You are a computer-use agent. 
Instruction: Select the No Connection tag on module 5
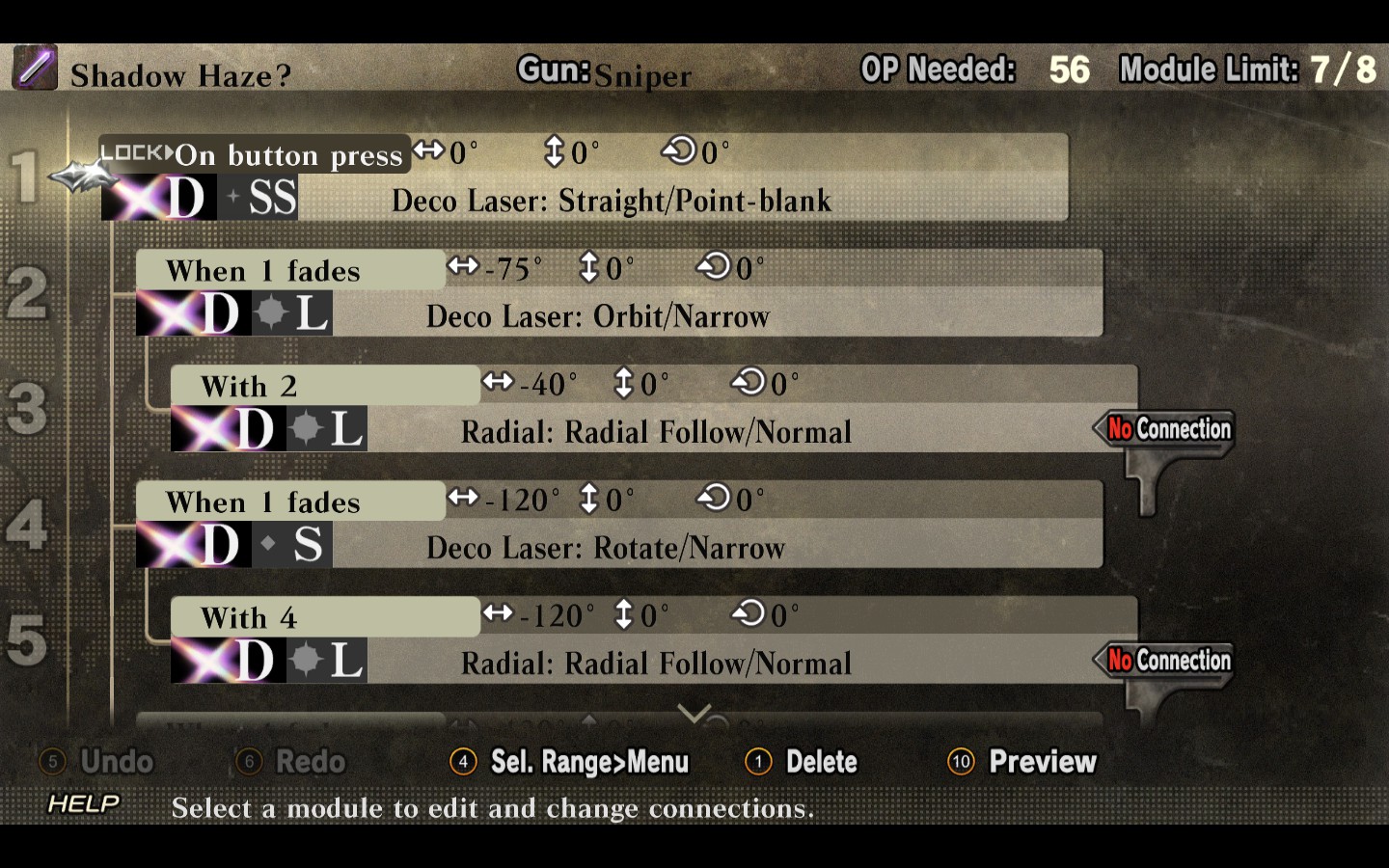[1165, 660]
